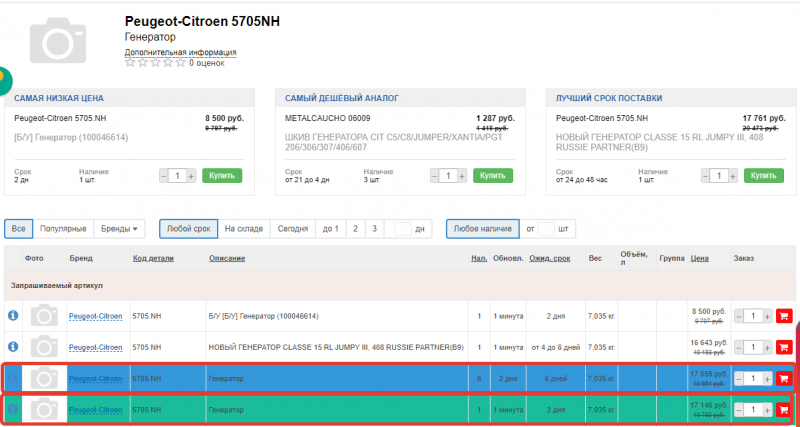The height and width of the screenshot is (427, 800).
Task: Decrease quantity in Самый дешевый аналог card
Action: point(434,176)
